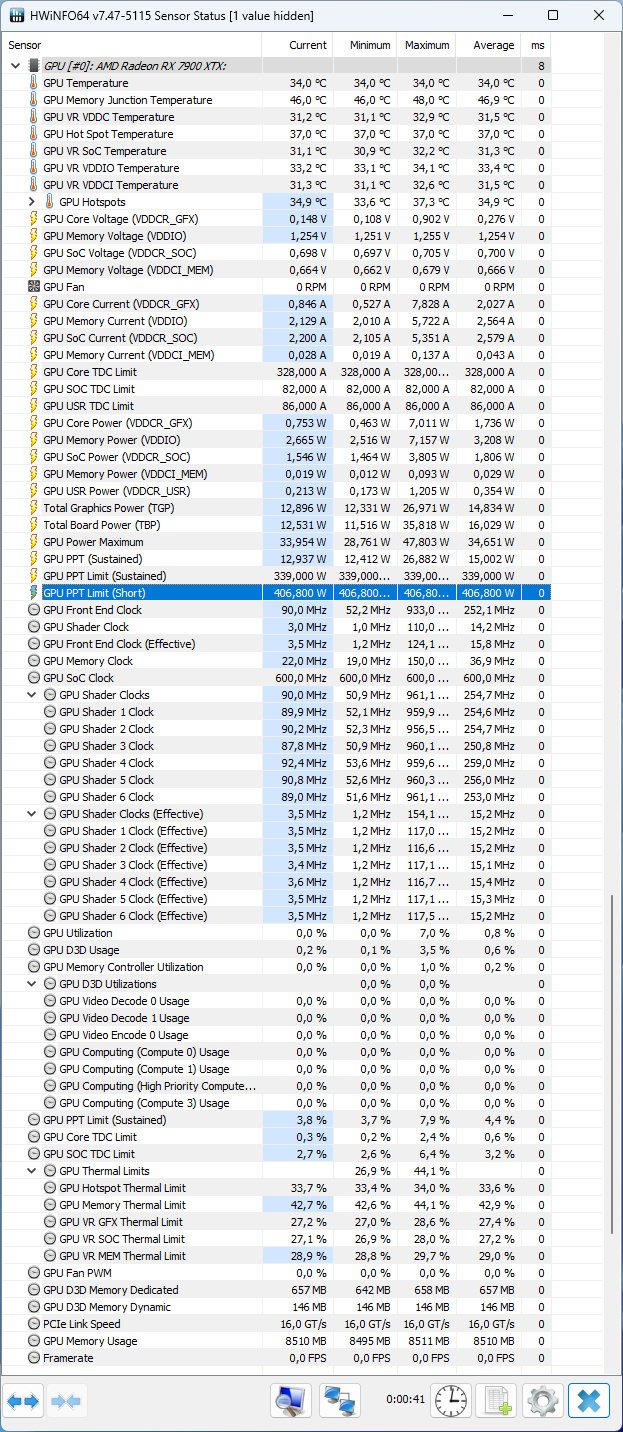This screenshot has height=1432, width=623.
Task: Select the GPU Video Encode 0 Usage row
Action: [x=275, y=1035]
